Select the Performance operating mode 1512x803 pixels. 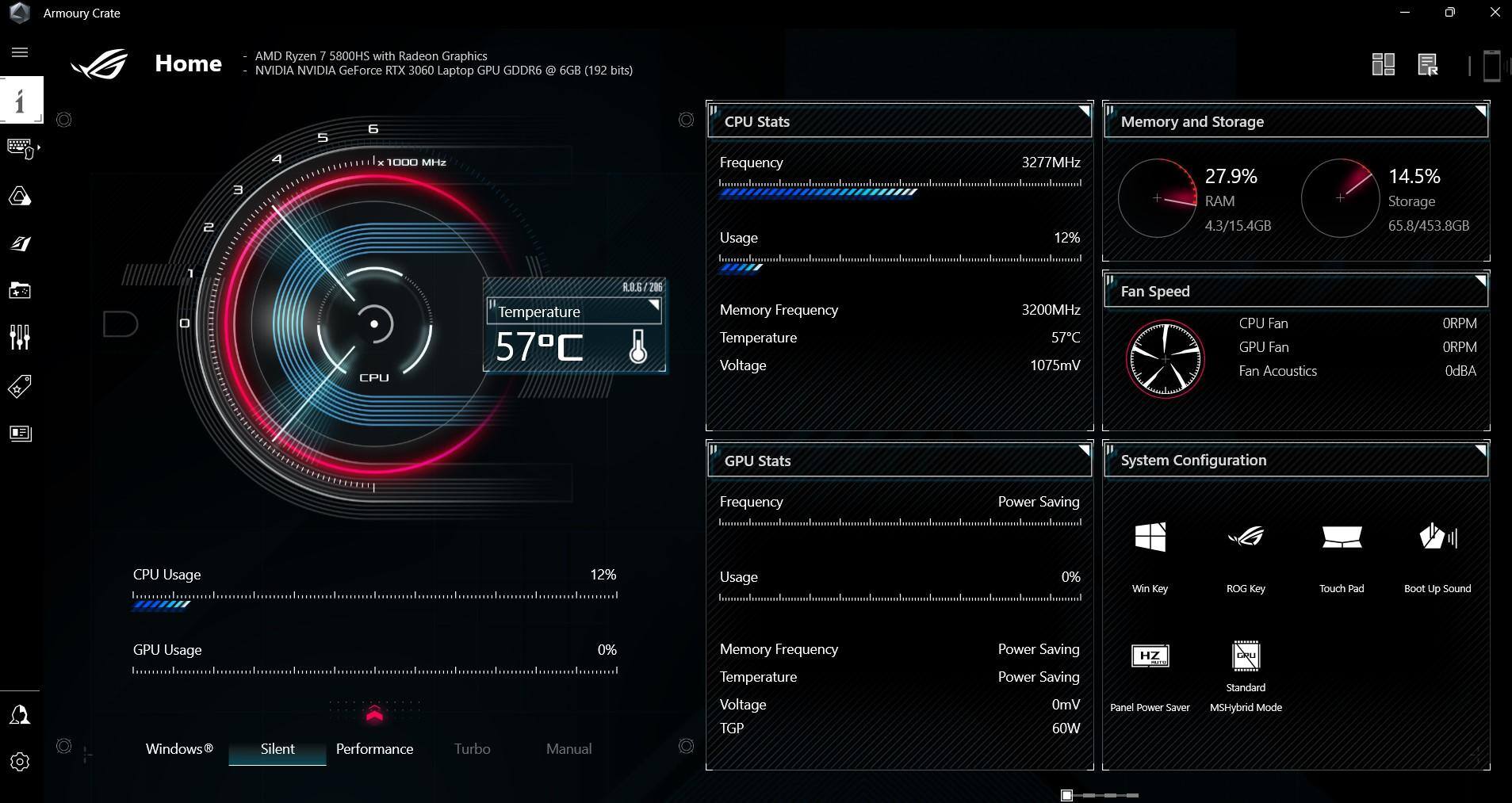click(374, 748)
